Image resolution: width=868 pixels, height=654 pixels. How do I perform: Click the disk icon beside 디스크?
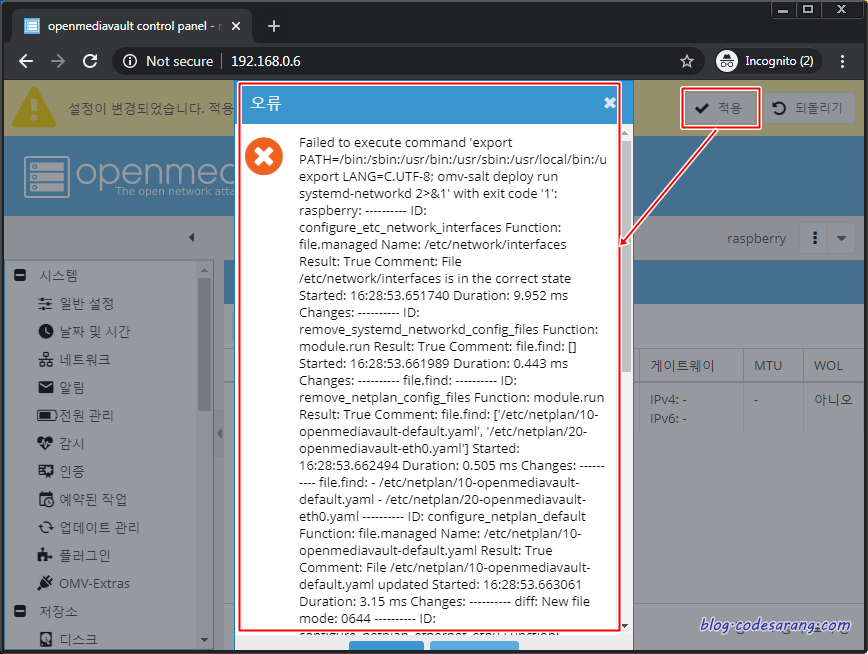point(46,639)
